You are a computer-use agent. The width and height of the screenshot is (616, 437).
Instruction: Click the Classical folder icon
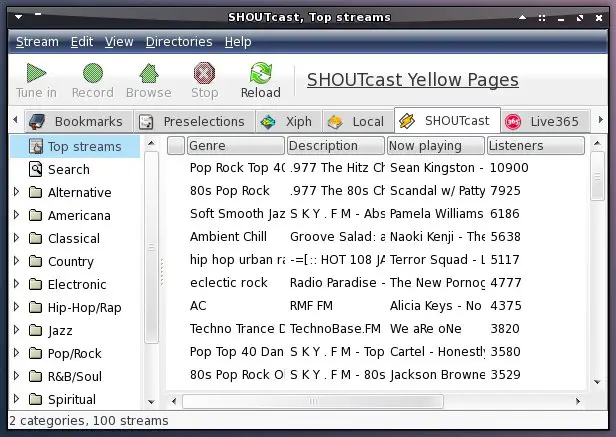point(36,238)
